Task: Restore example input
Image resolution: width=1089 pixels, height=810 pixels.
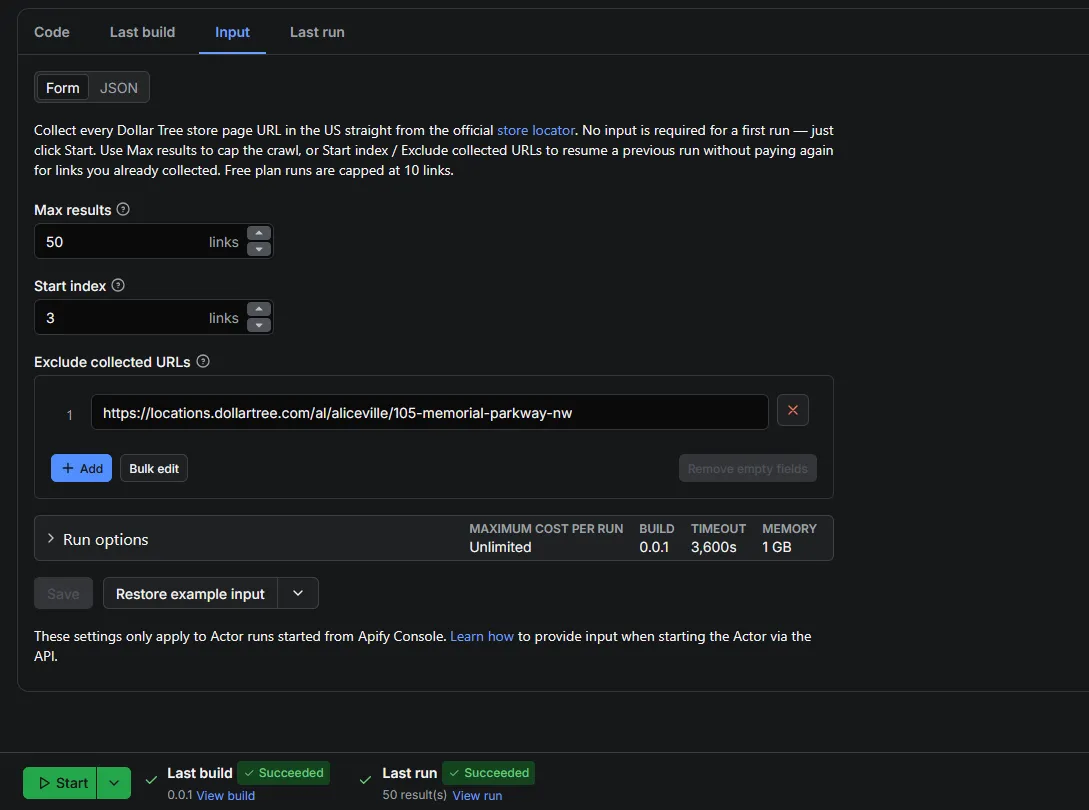Action: click(190, 593)
